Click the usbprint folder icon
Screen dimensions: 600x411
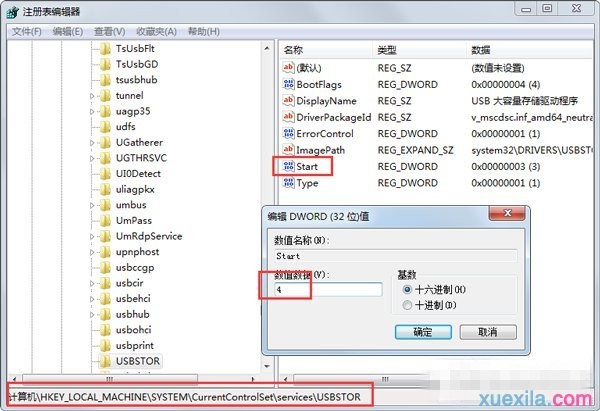pyautogui.click(x=105, y=346)
